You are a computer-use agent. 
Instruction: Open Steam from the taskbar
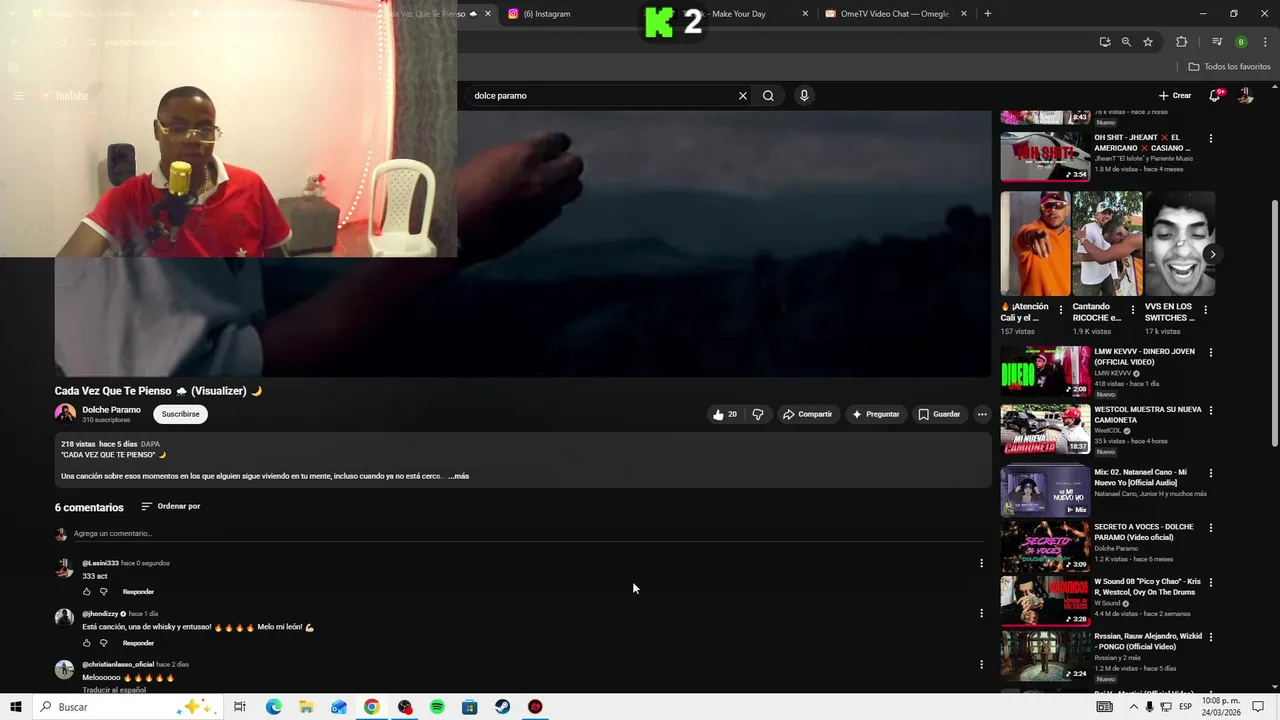pyautogui.click(x=502, y=707)
